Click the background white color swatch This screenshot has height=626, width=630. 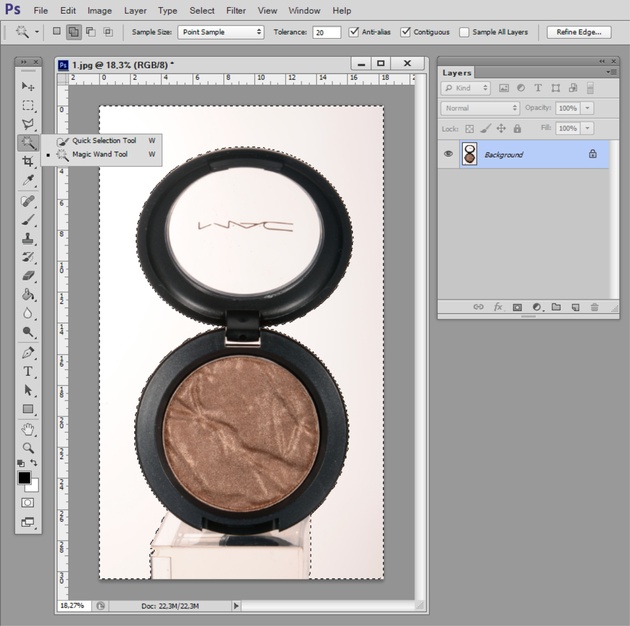coord(34,487)
